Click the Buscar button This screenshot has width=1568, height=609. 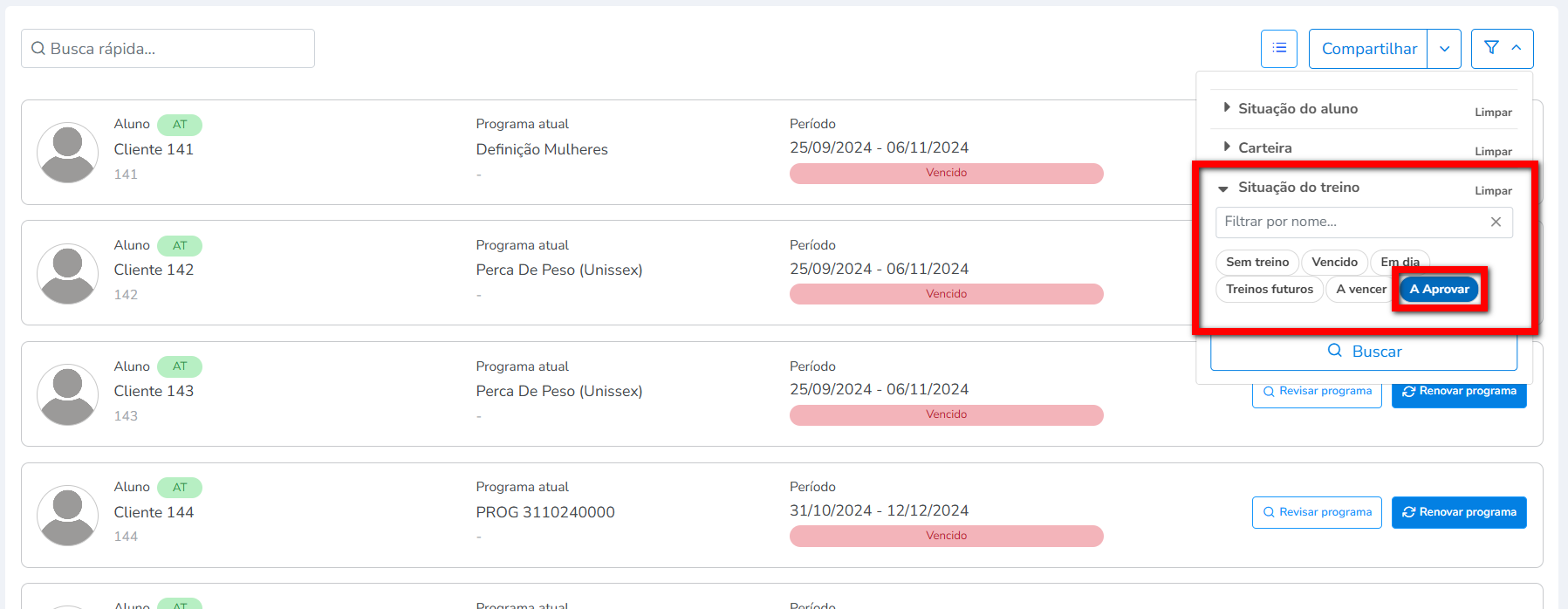click(1363, 352)
